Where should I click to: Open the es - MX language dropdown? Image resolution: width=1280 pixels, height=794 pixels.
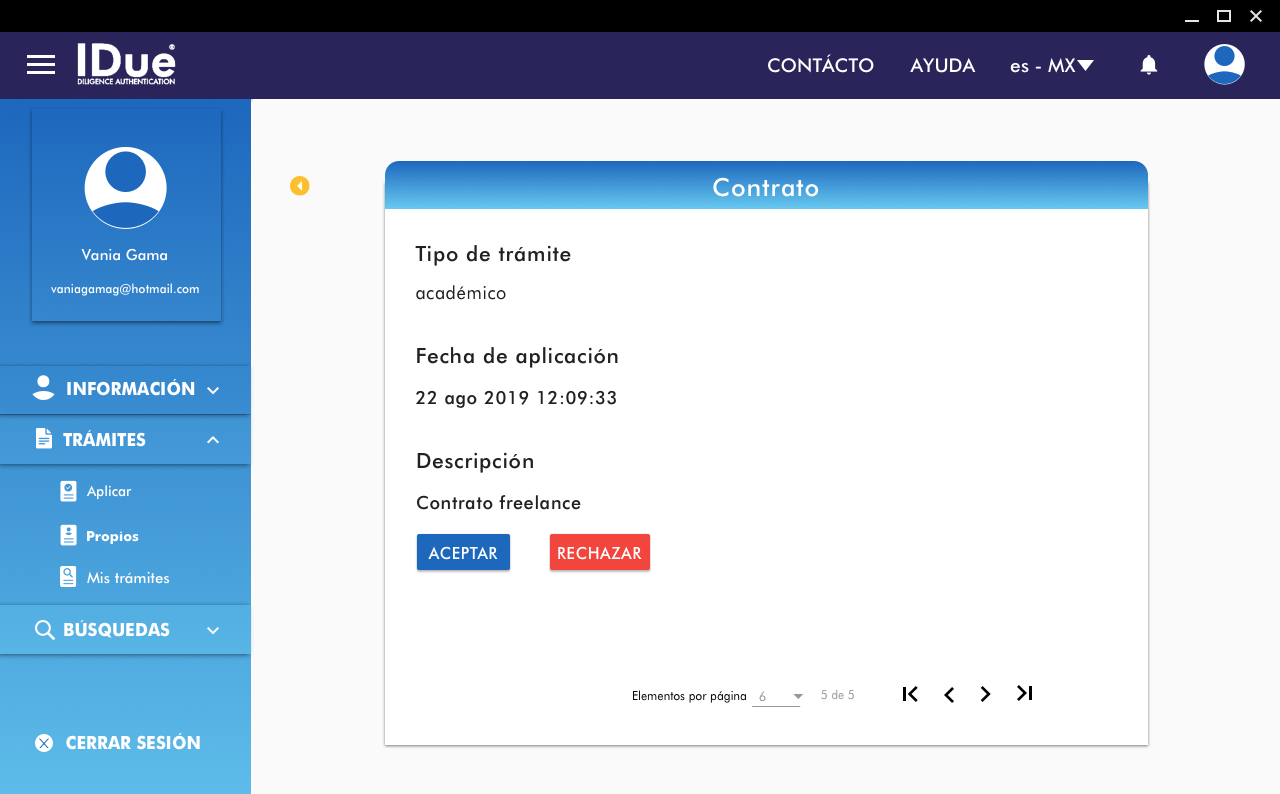pos(1052,66)
